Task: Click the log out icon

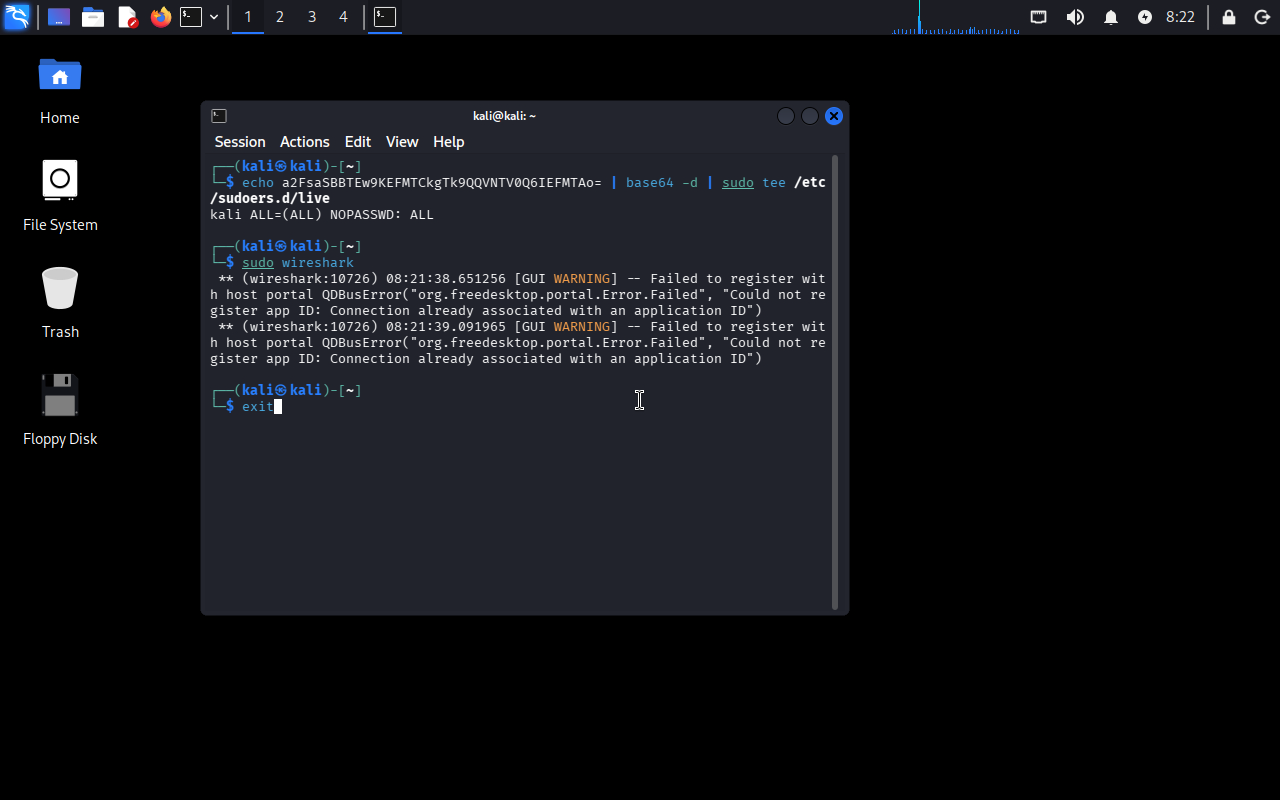Action: (1262, 17)
